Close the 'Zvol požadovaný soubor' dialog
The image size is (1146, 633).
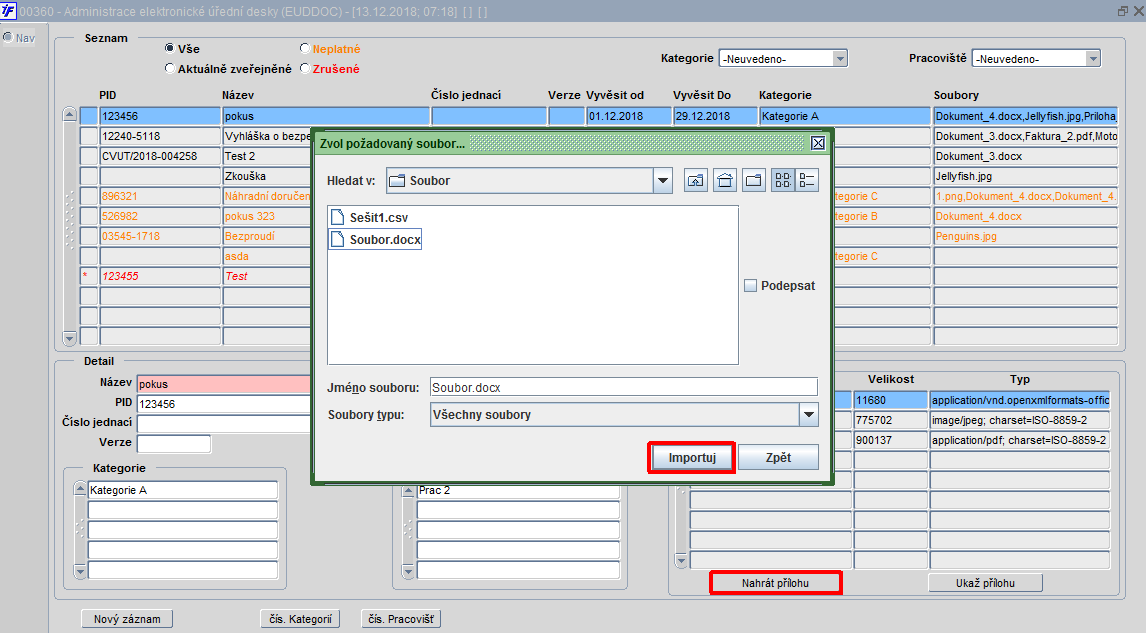818,143
